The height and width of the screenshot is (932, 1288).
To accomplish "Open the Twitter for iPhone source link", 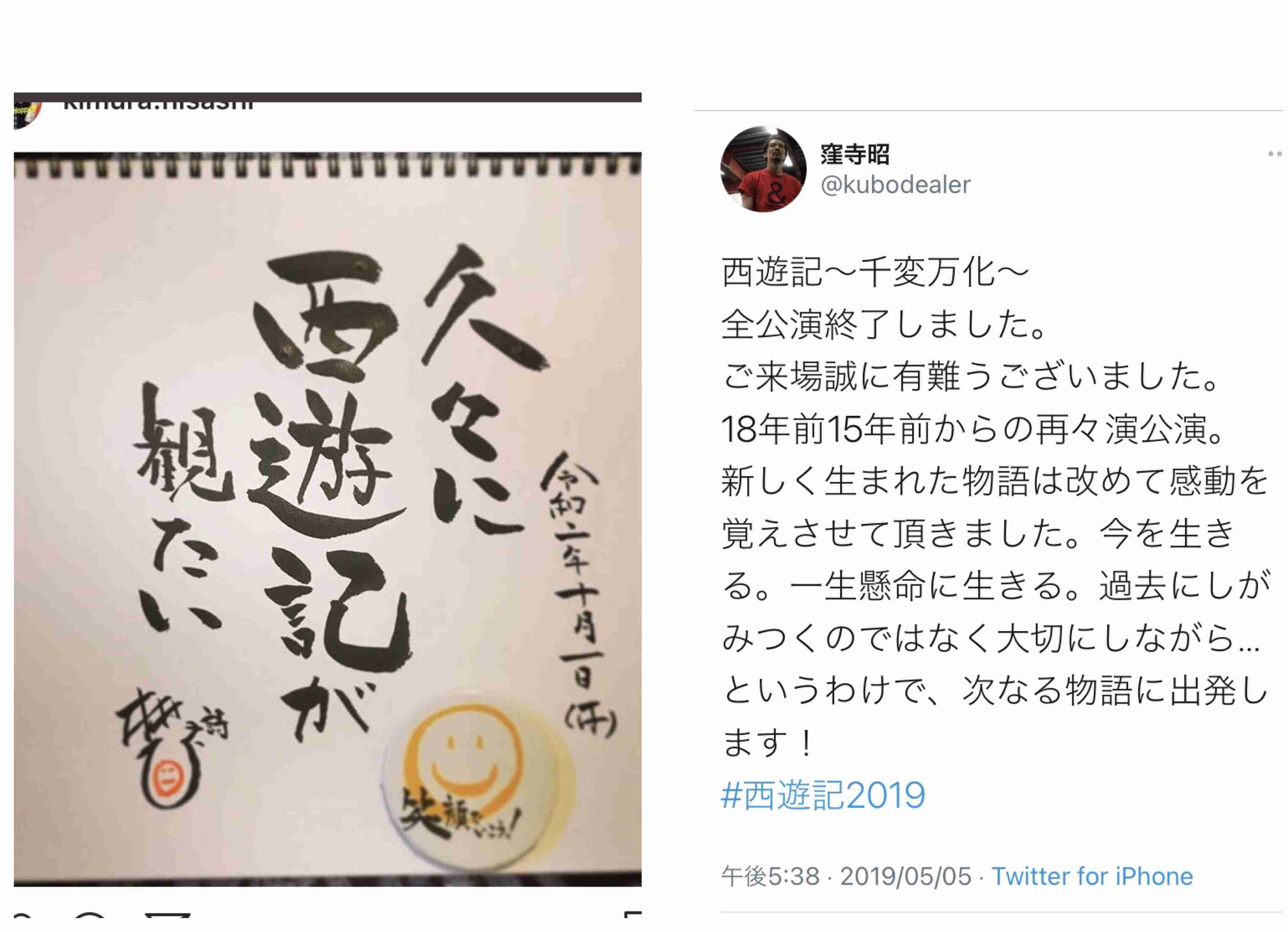I will pos(1092,876).
